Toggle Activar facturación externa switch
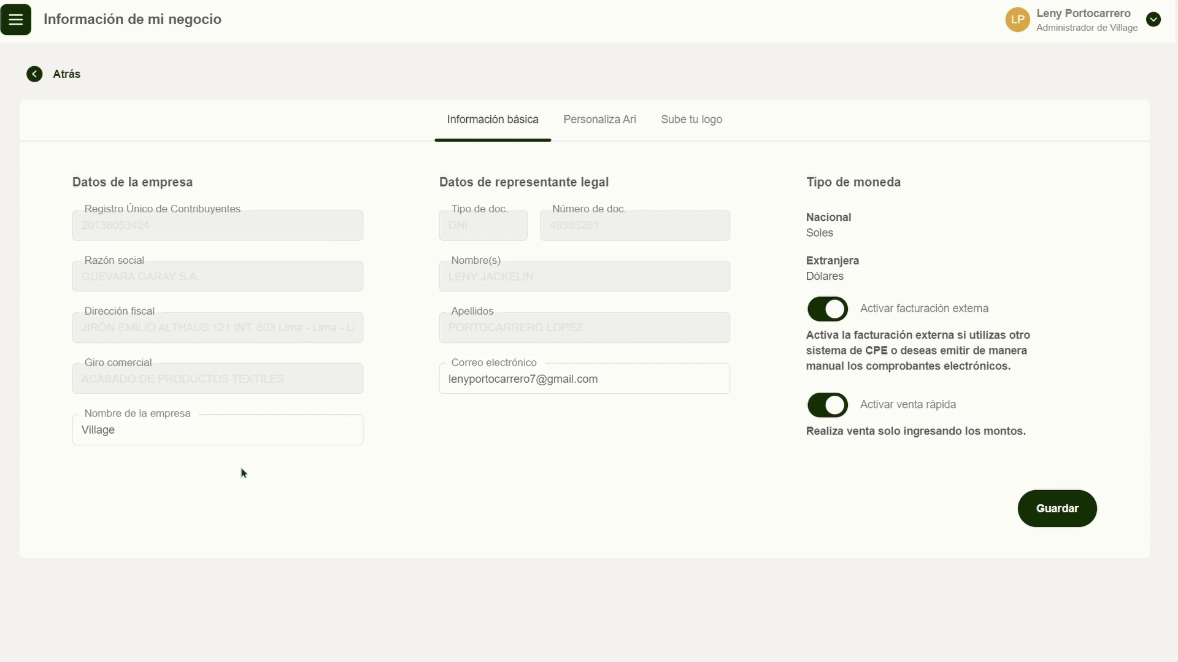 click(827, 309)
